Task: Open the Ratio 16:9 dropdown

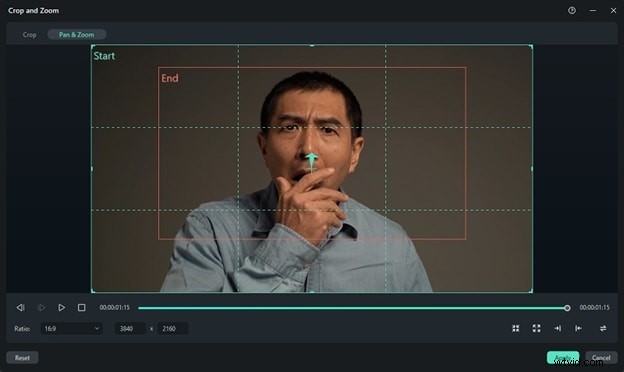Action: click(x=72, y=329)
